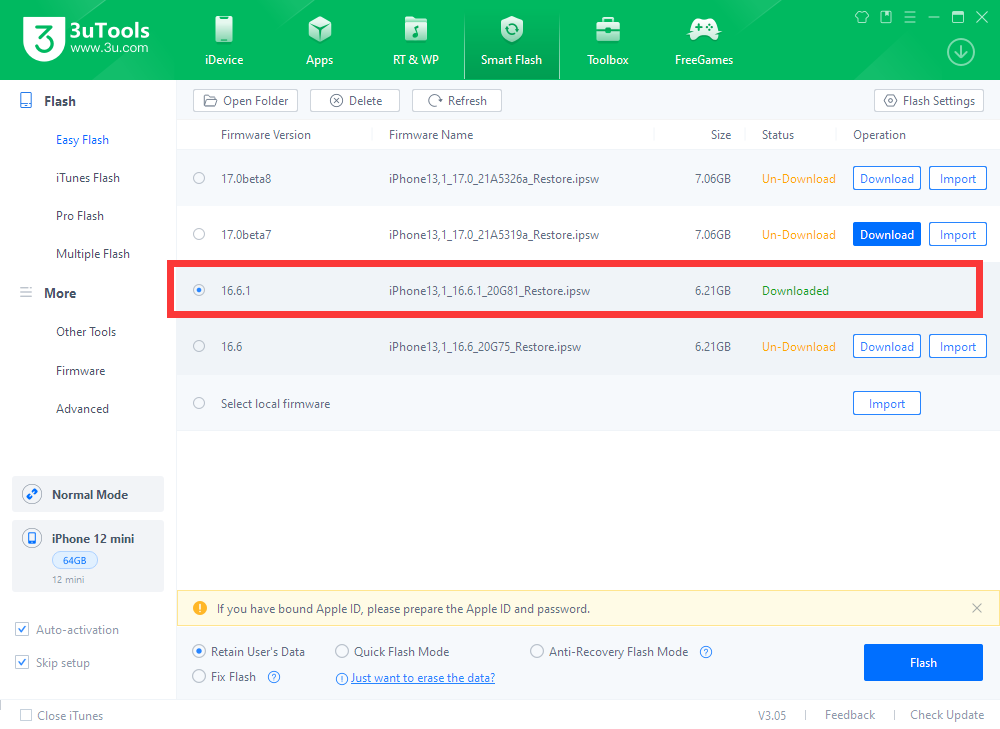1000x729 pixels.
Task: Click the Feedback link
Action: (849, 715)
